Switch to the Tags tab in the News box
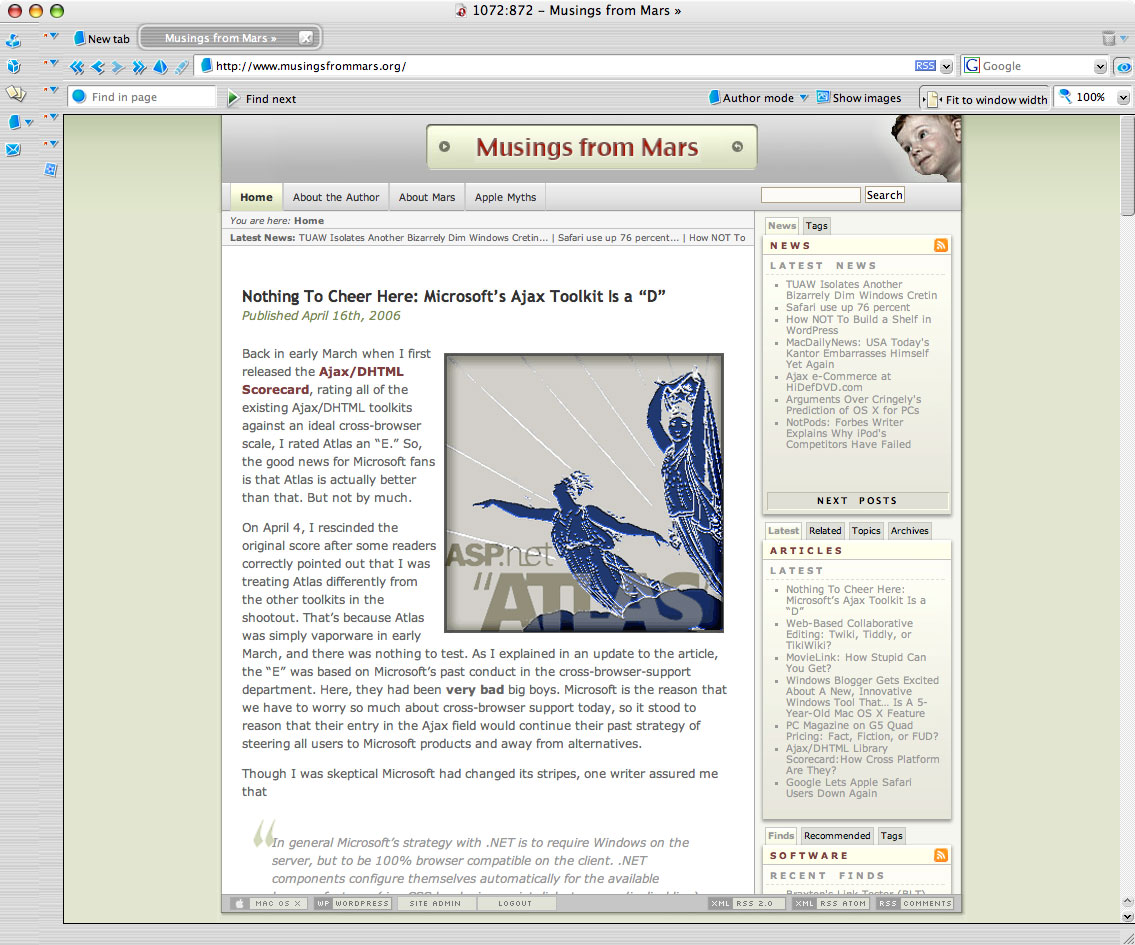Viewport: 1135px width, 945px height. point(817,226)
